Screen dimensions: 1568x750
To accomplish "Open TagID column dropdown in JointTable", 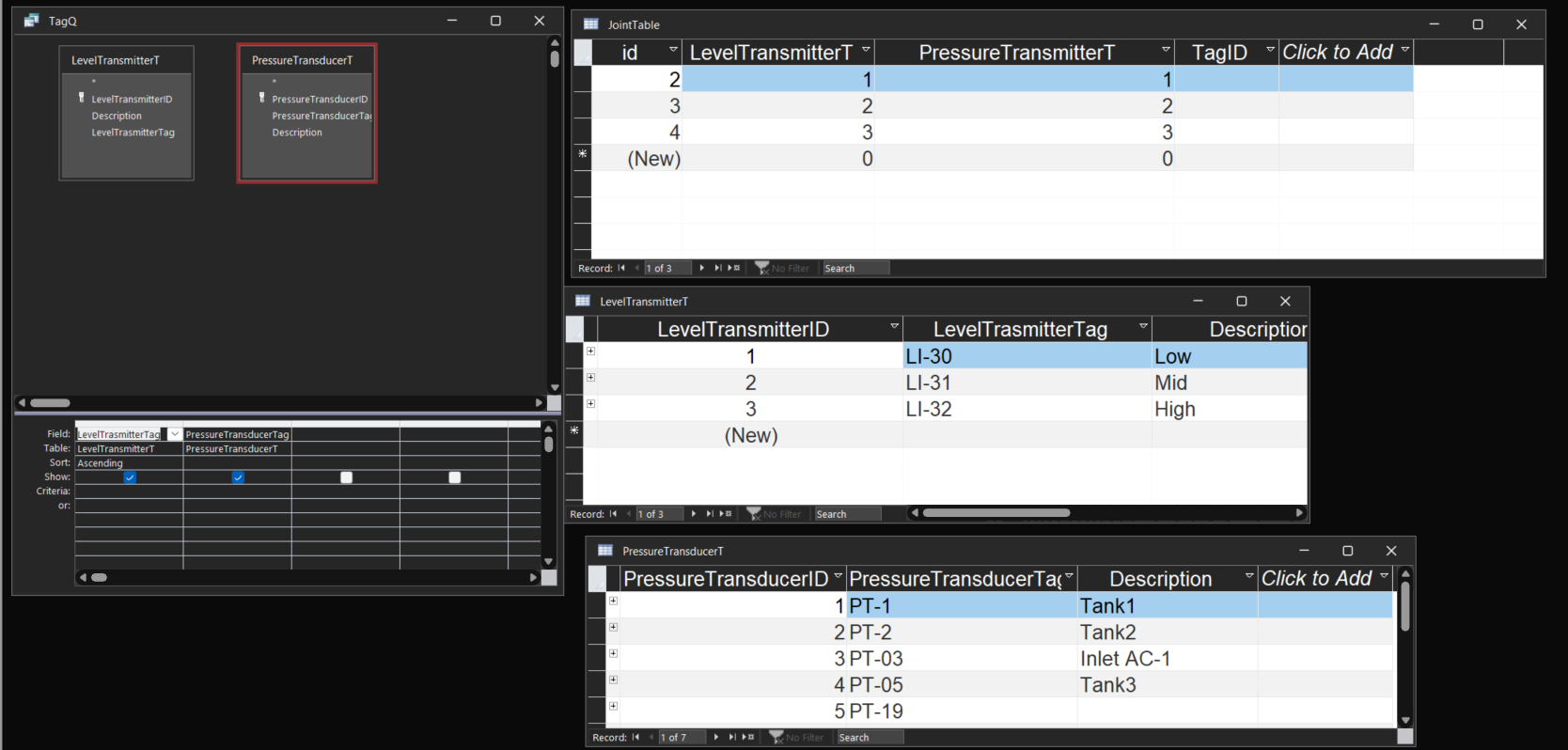I will (x=1270, y=50).
